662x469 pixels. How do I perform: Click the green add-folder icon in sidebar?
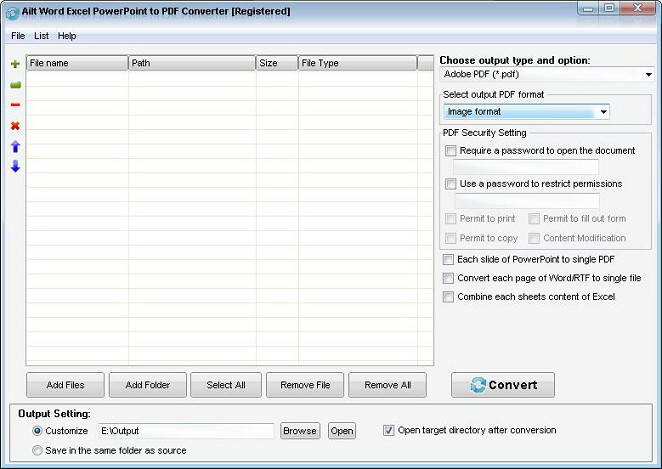pyautogui.click(x=15, y=85)
